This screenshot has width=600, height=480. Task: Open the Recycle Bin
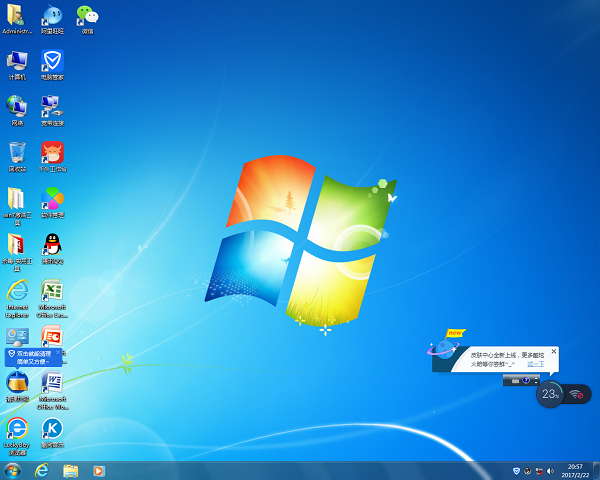click(17, 152)
